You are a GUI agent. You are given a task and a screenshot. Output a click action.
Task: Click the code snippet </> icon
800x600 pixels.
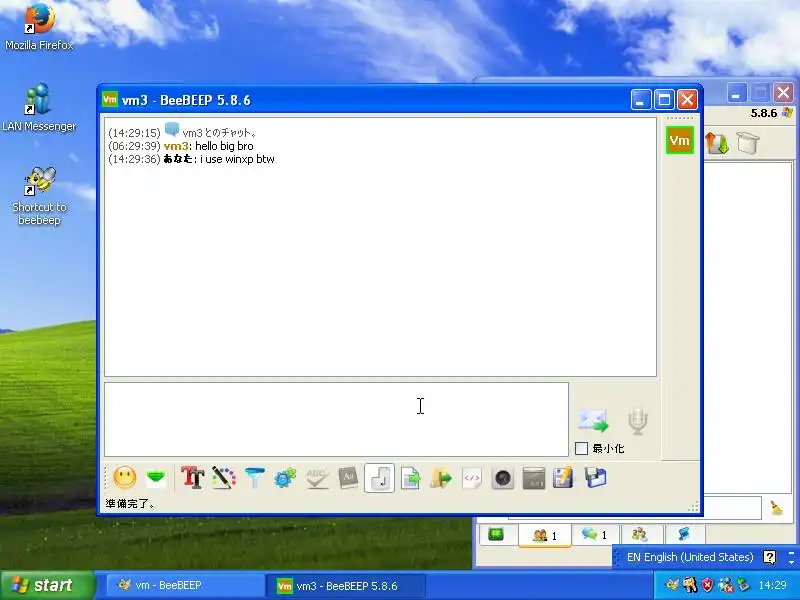471,478
